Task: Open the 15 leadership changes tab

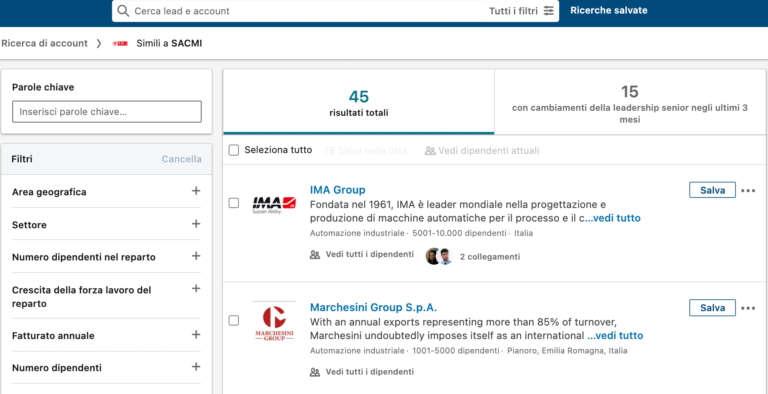Action: [x=630, y=102]
